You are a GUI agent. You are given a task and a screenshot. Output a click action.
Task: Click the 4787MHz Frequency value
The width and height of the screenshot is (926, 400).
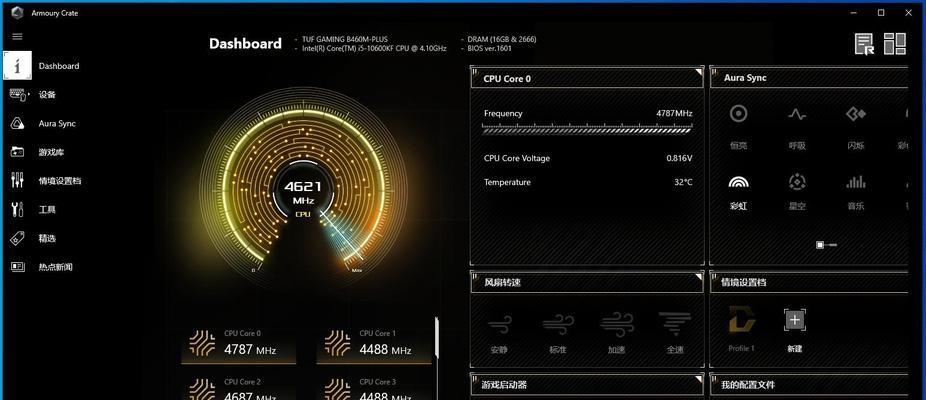[x=674, y=113]
